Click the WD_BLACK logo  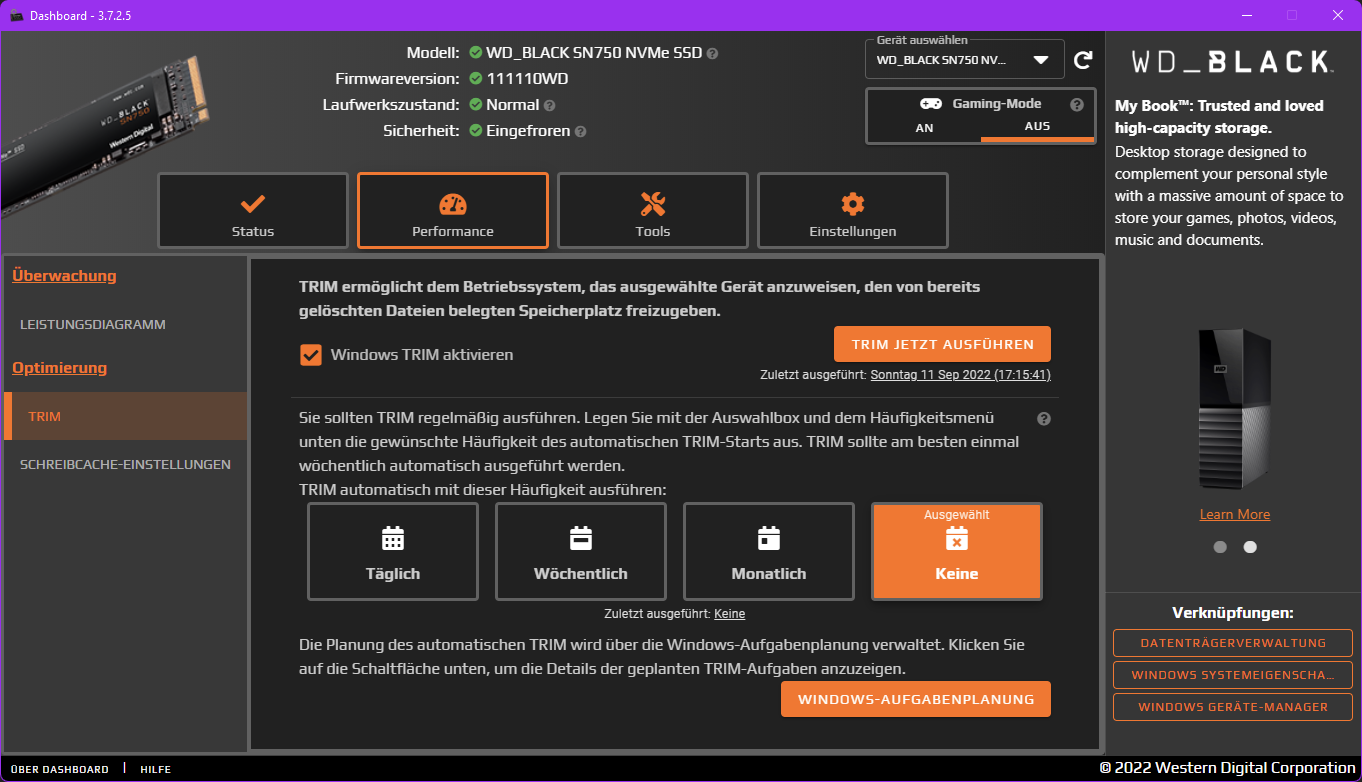click(x=1232, y=62)
